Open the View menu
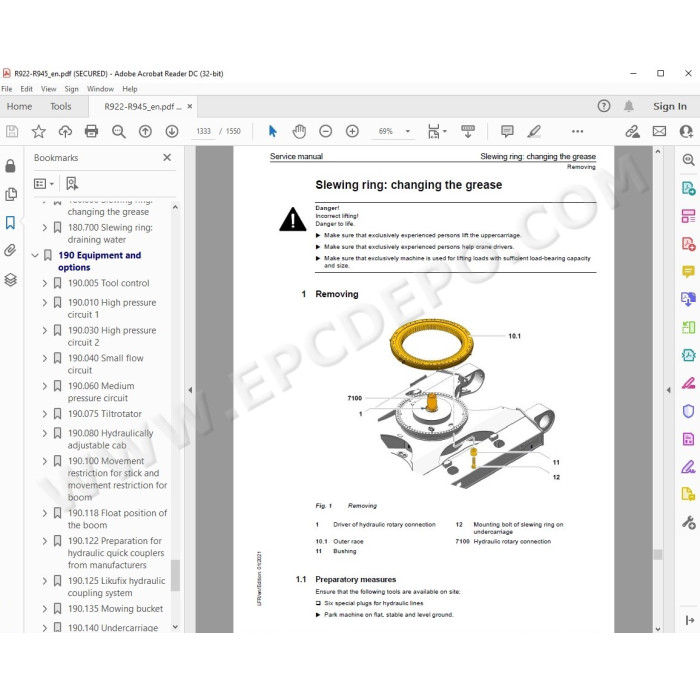The image size is (700, 700). [49, 89]
